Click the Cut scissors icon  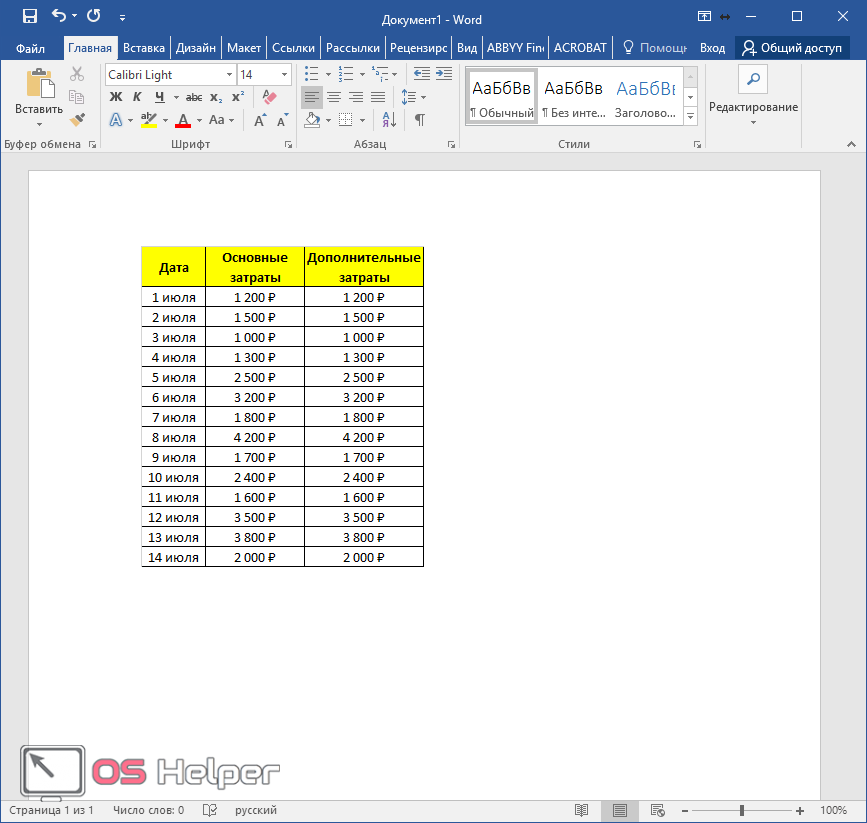pyautogui.click(x=77, y=74)
